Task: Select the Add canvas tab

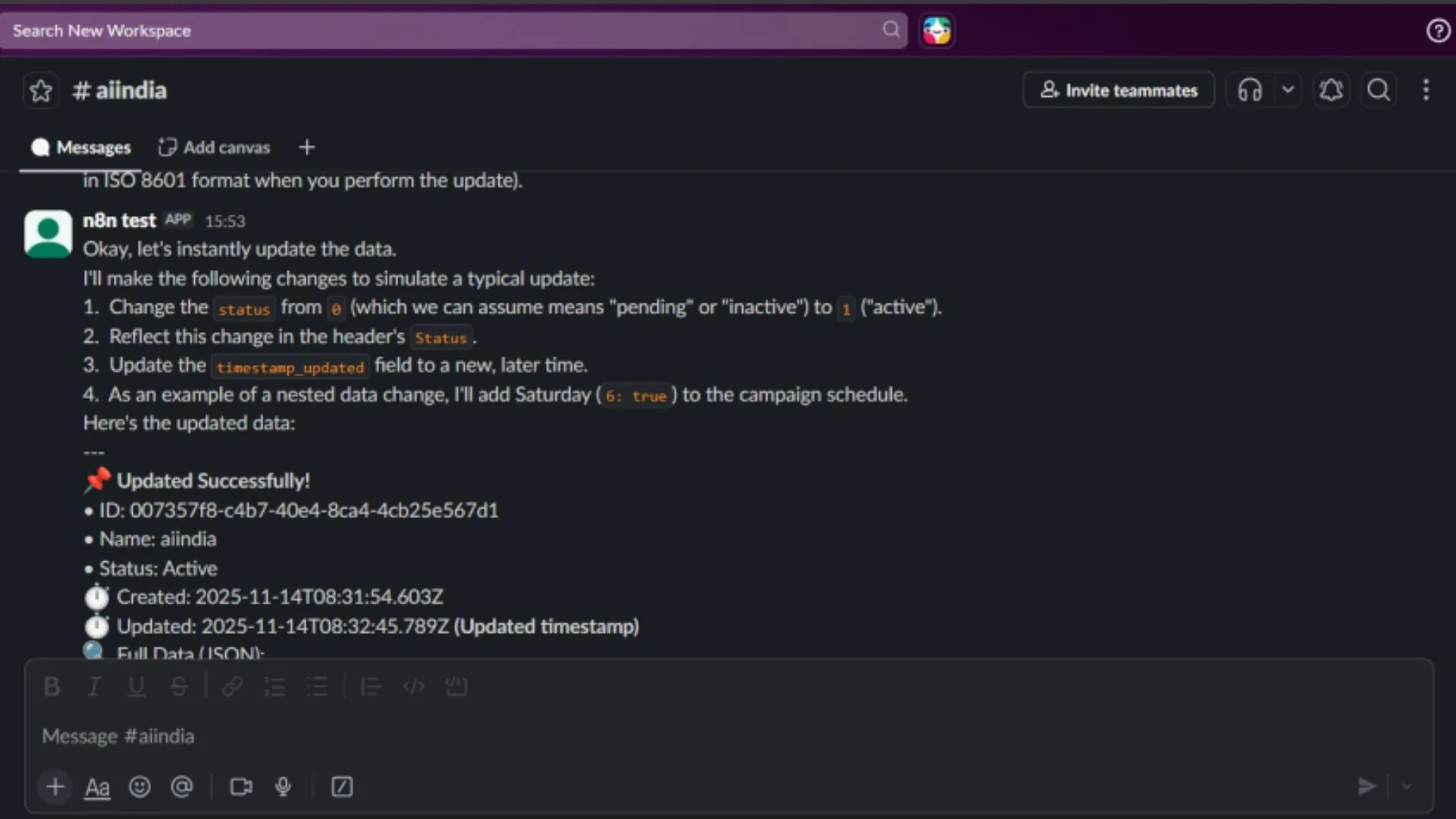Action: tap(214, 147)
